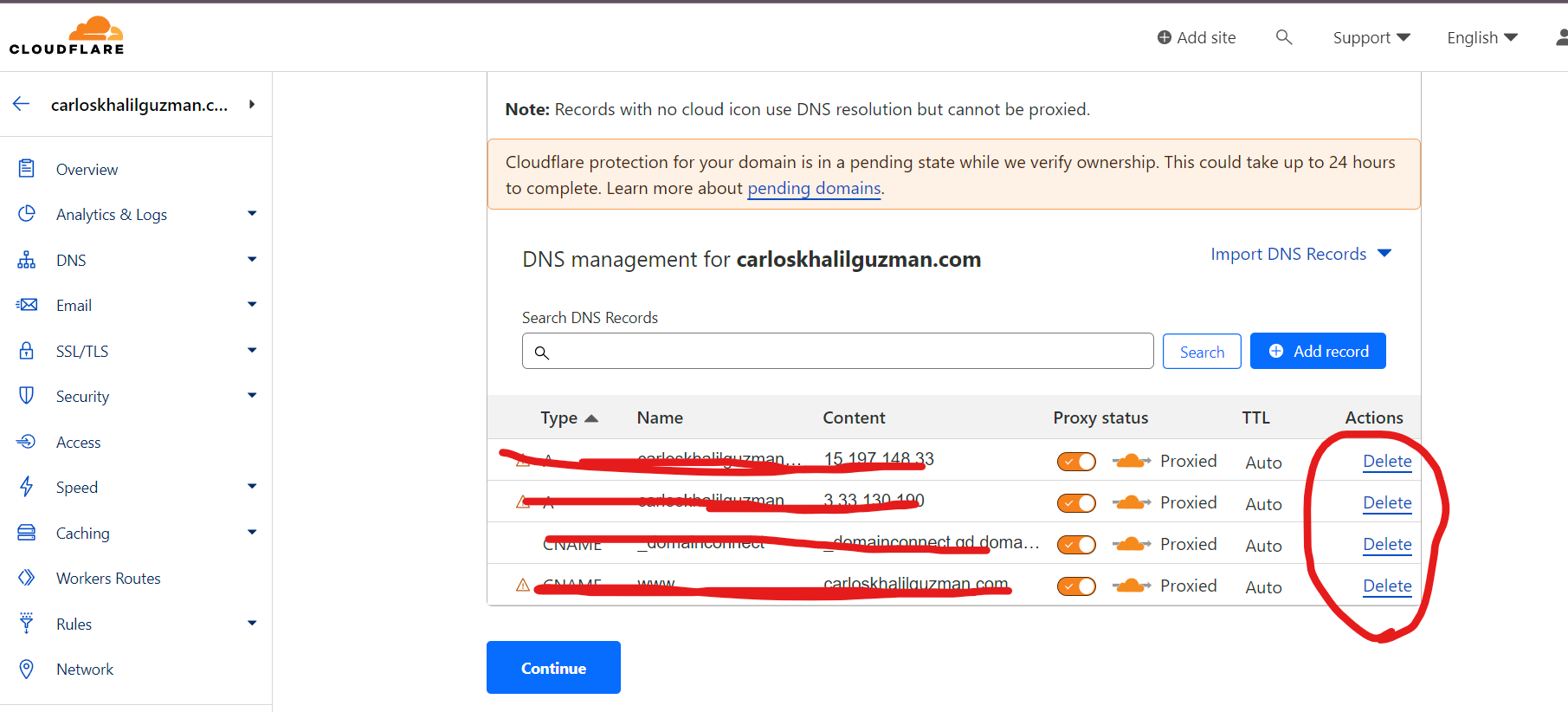Image resolution: width=1568 pixels, height=712 pixels.
Task: Expand the Caching submenu arrow
Action: click(252, 532)
